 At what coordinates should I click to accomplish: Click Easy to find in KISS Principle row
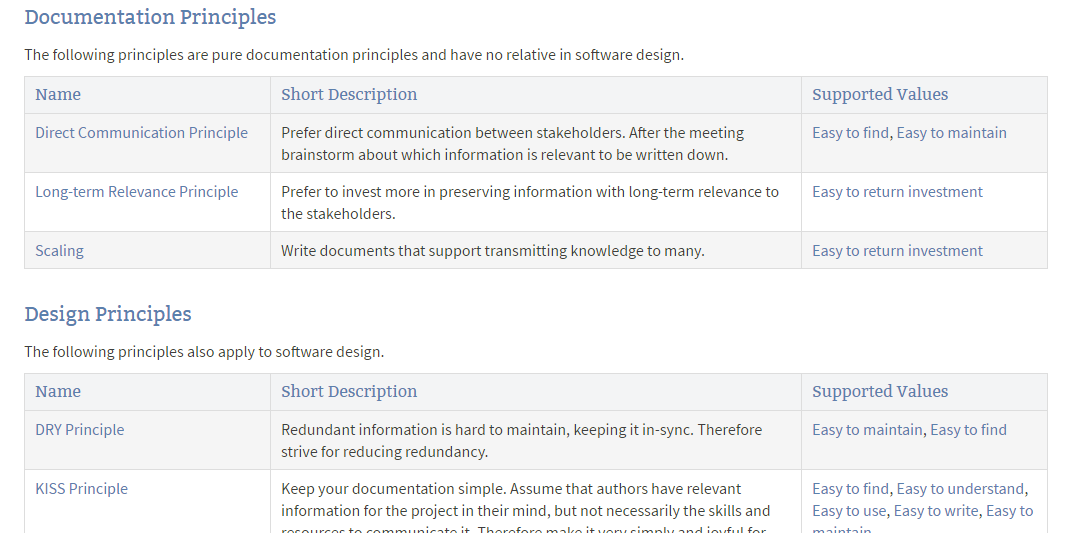click(850, 489)
